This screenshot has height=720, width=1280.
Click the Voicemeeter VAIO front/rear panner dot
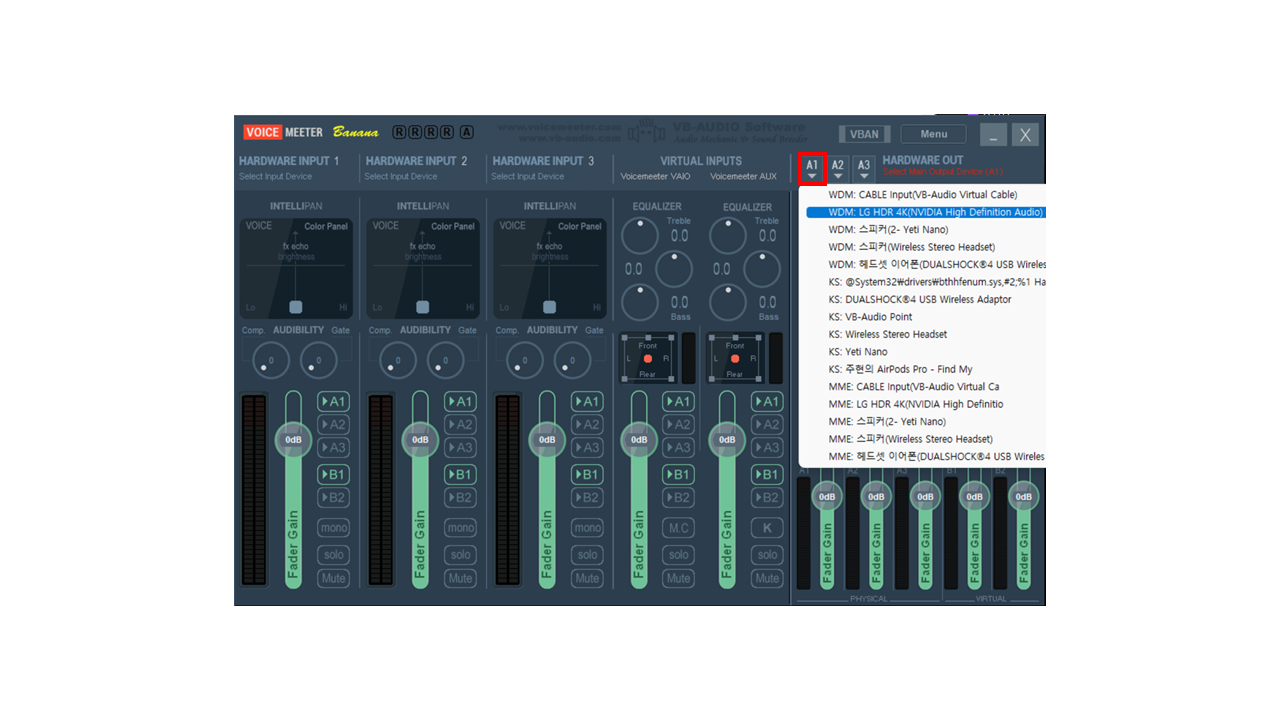647,358
